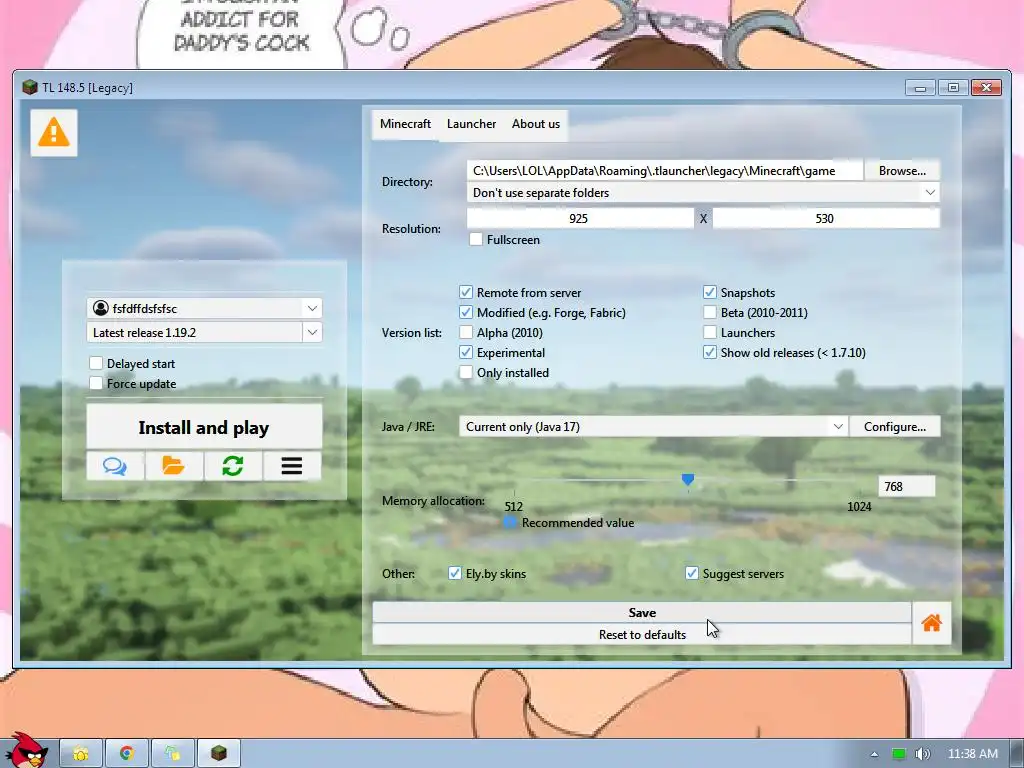This screenshot has height=768, width=1024.
Task: Enable the Launchers checkbox
Action: click(x=710, y=332)
